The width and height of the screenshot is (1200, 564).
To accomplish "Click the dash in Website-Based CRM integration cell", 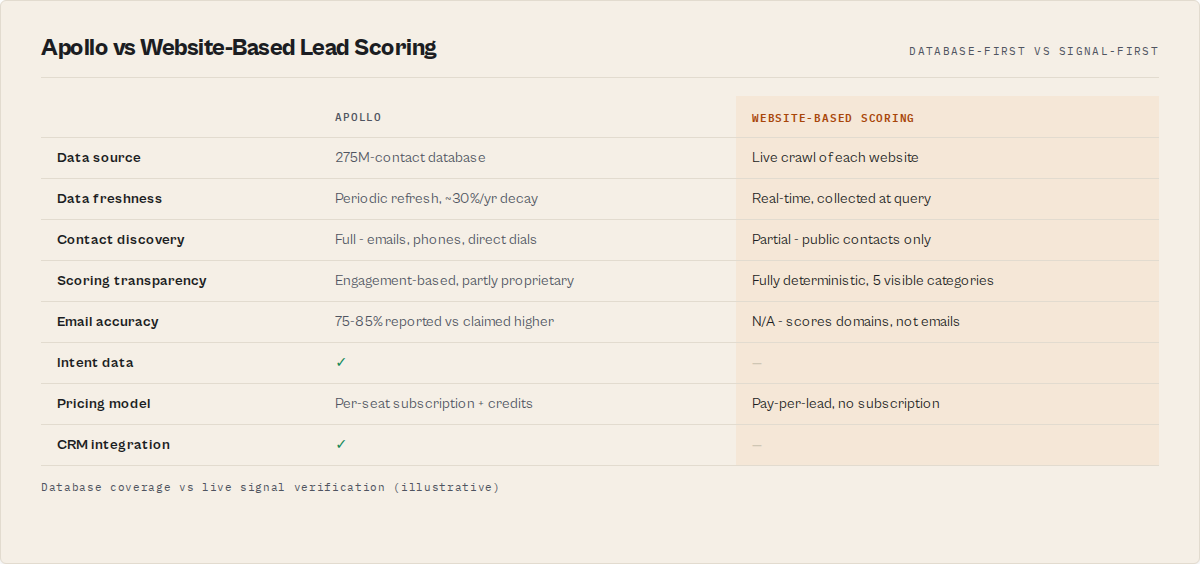I will pyautogui.click(x=757, y=445).
